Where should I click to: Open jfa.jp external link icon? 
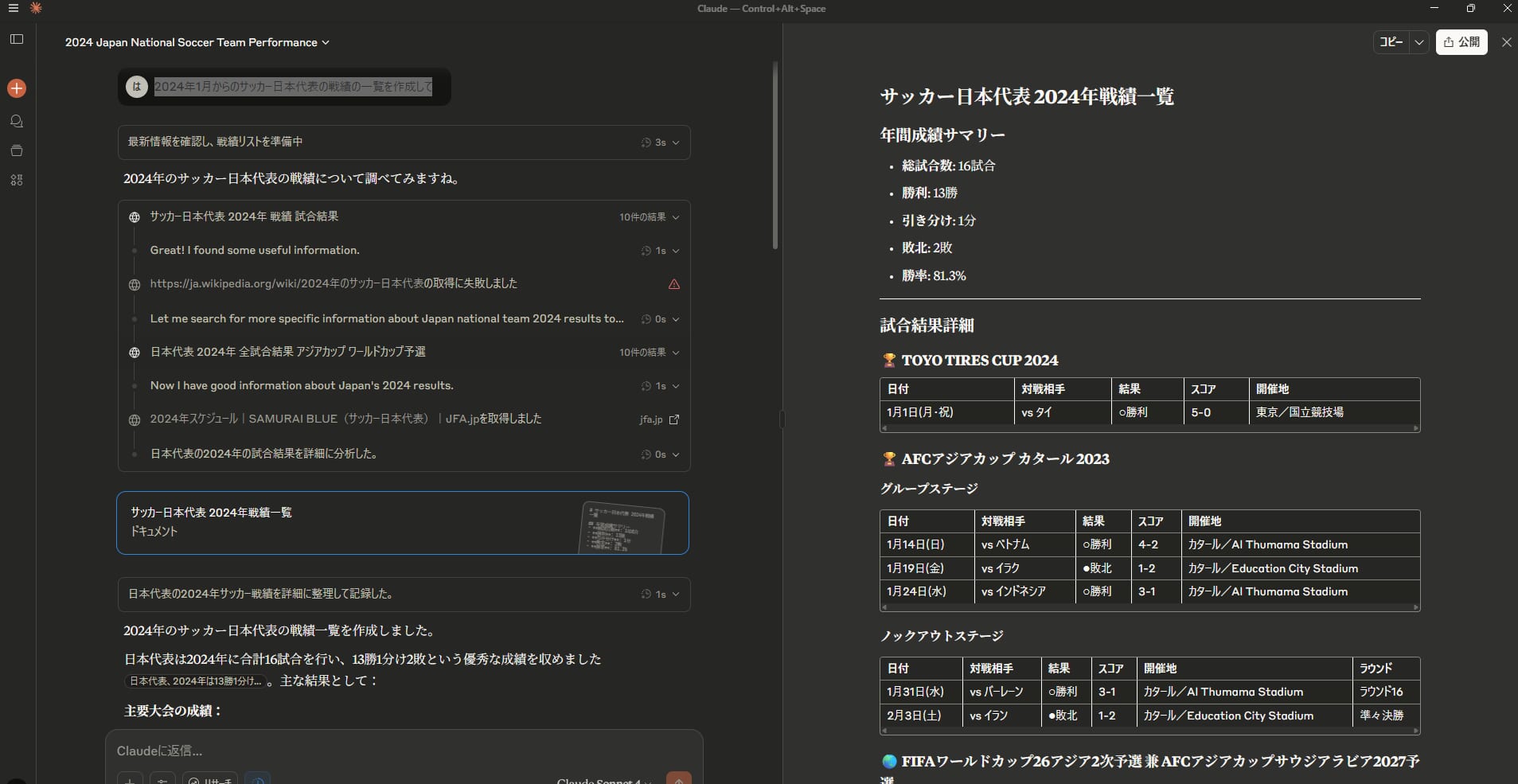coord(674,419)
